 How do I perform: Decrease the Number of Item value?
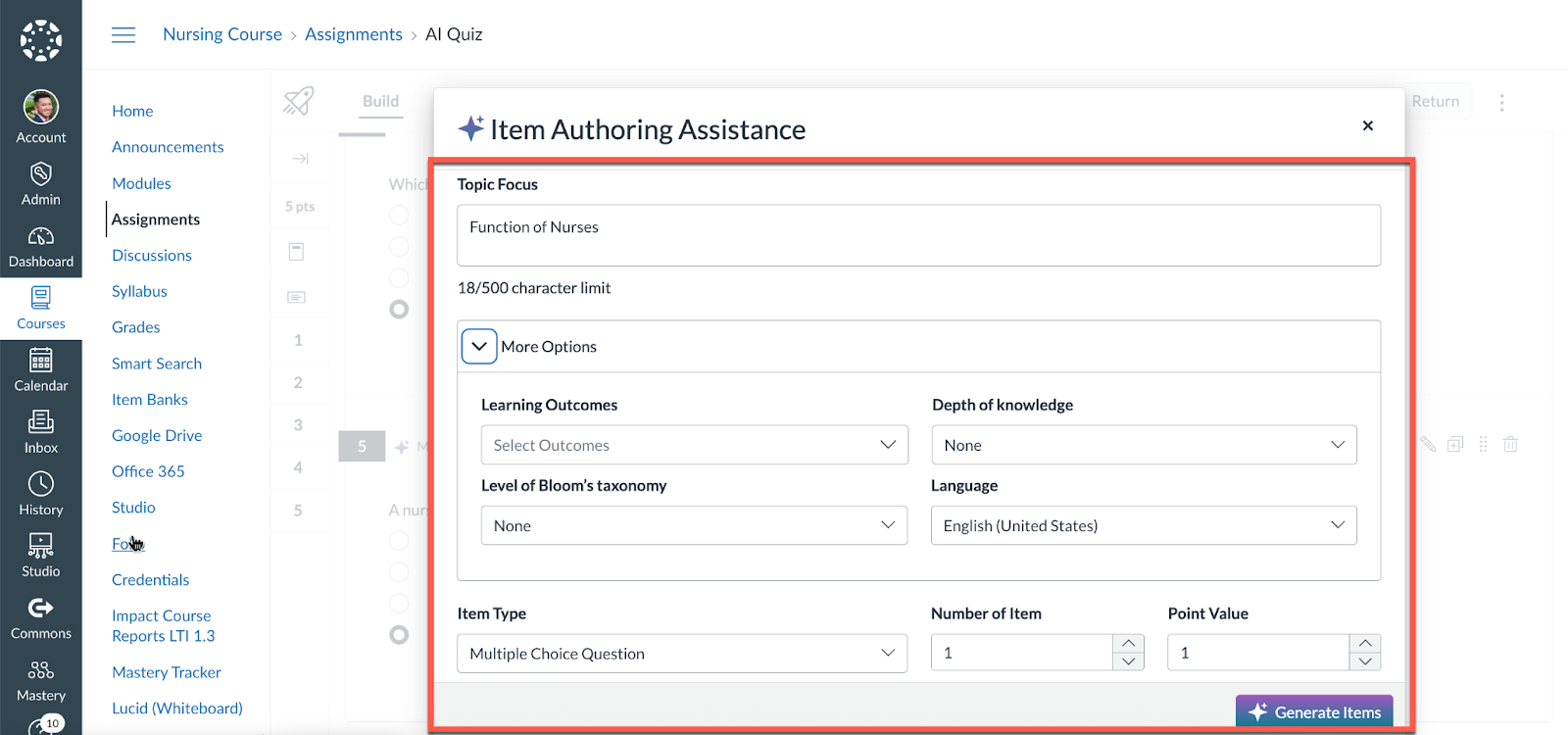(x=1128, y=661)
